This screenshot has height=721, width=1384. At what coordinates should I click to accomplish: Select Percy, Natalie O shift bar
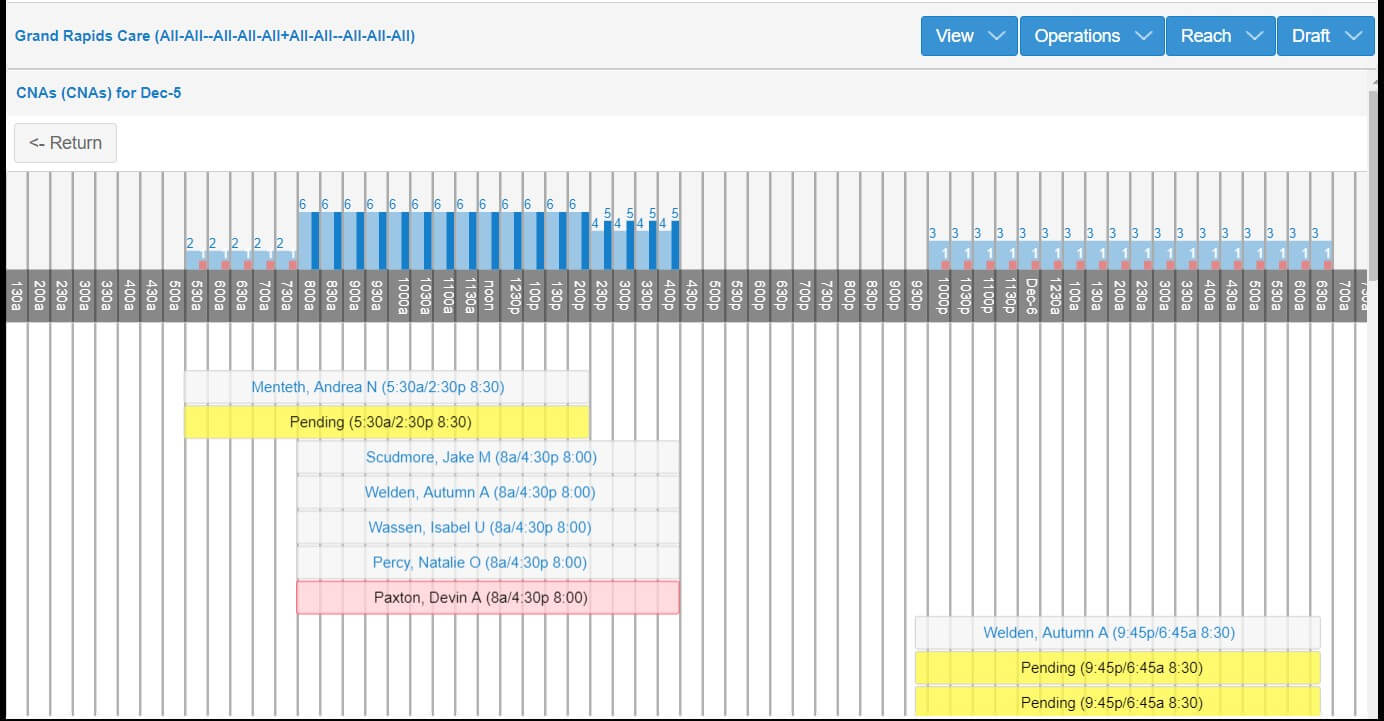488,562
